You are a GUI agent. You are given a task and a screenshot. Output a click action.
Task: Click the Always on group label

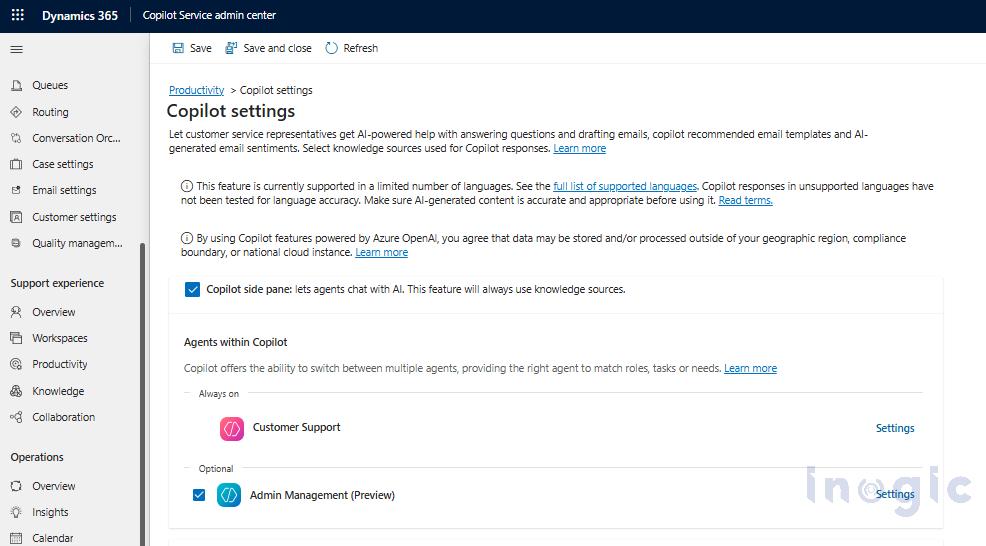point(219,394)
